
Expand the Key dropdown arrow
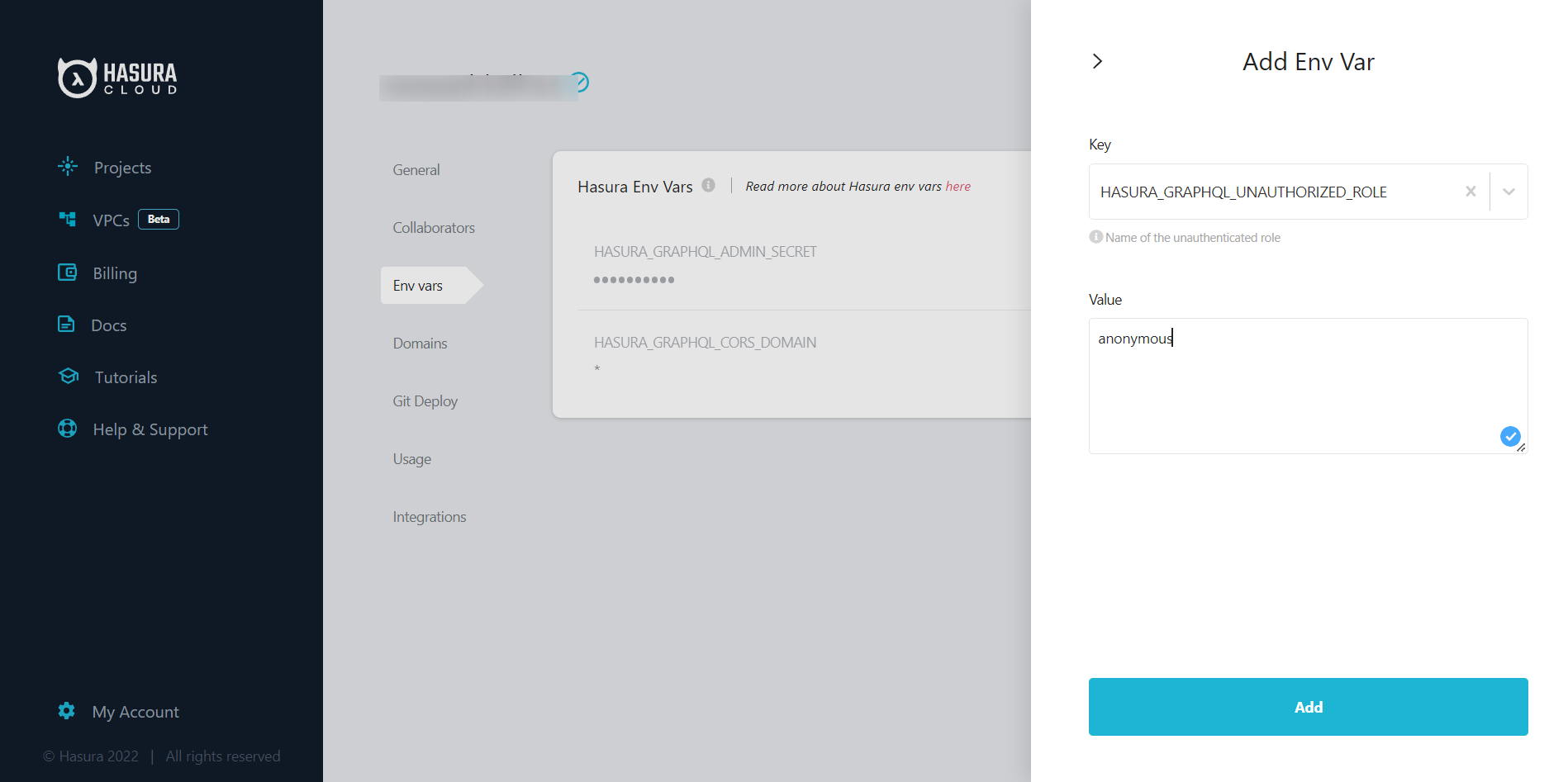(1509, 192)
